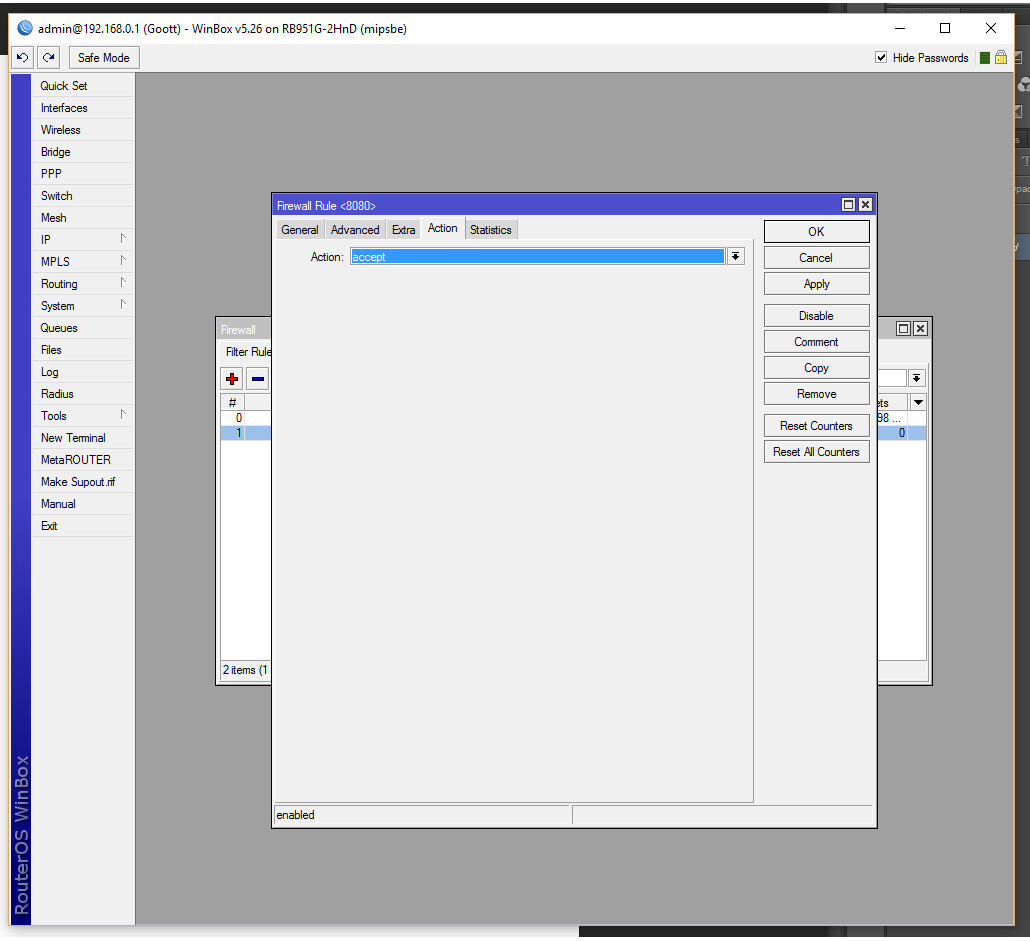Click the # column header

(233, 403)
